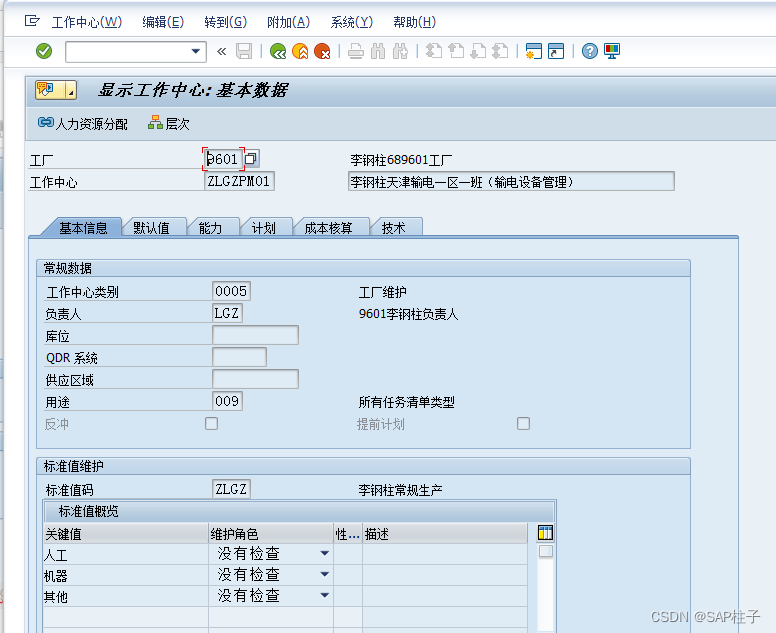
Task: Click the orange Exit icon
Action: (300, 51)
